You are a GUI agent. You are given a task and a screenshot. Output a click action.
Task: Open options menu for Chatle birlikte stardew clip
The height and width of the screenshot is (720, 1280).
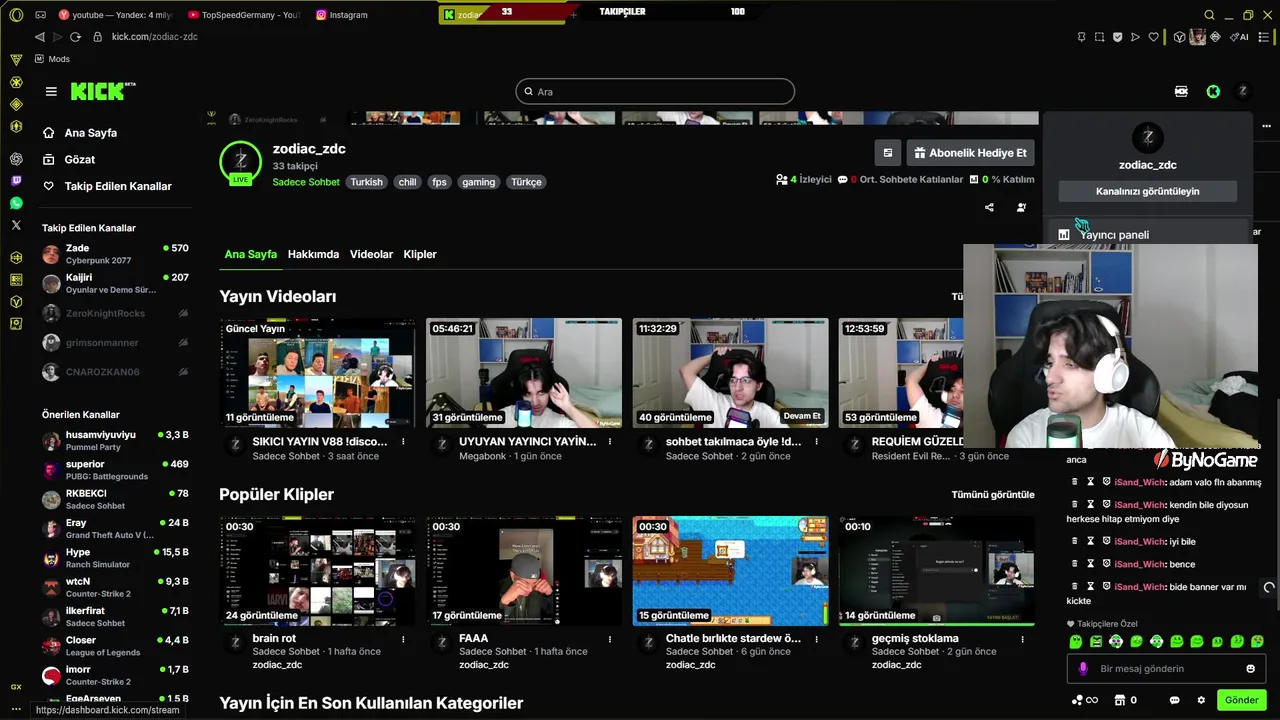(x=816, y=639)
